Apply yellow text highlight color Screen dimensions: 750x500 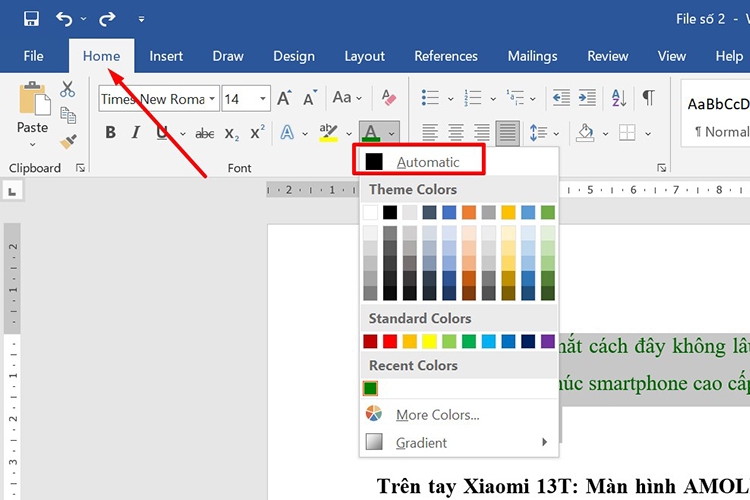tap(328, 133)
